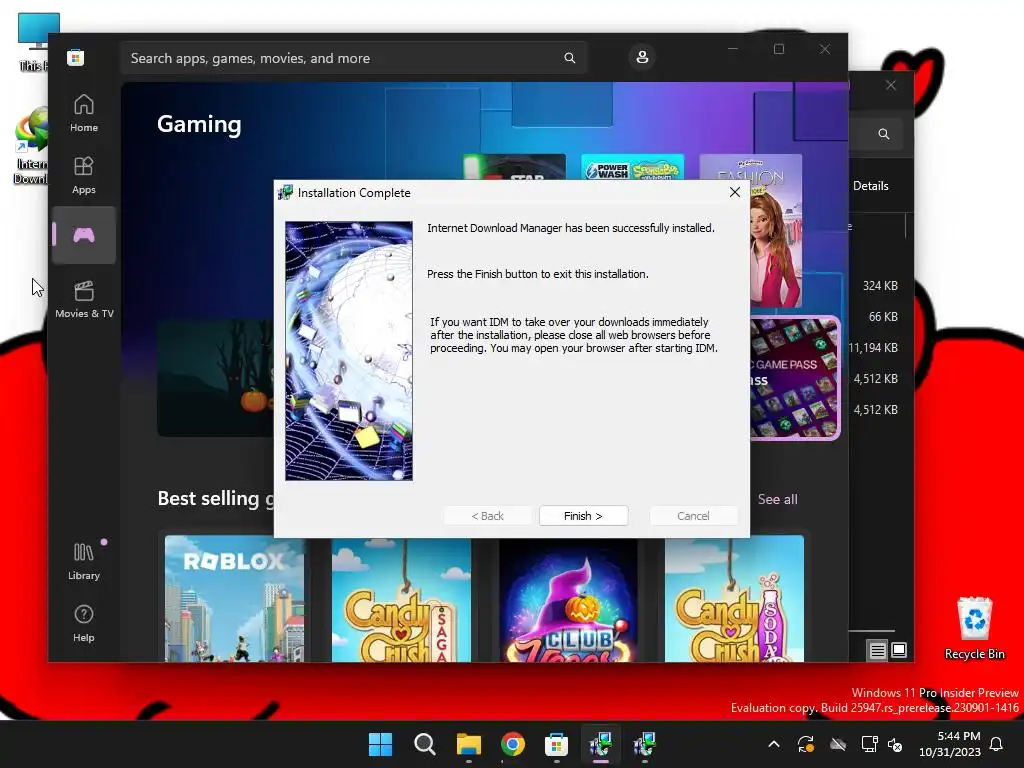The image size is (1024, 768).
Task: Click search icon in background Explorer window
Action: click(x=884, y=134)
